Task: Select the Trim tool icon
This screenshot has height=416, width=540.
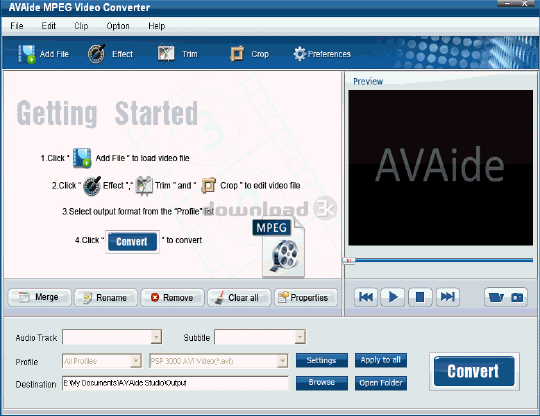Action: coord(166,54)
